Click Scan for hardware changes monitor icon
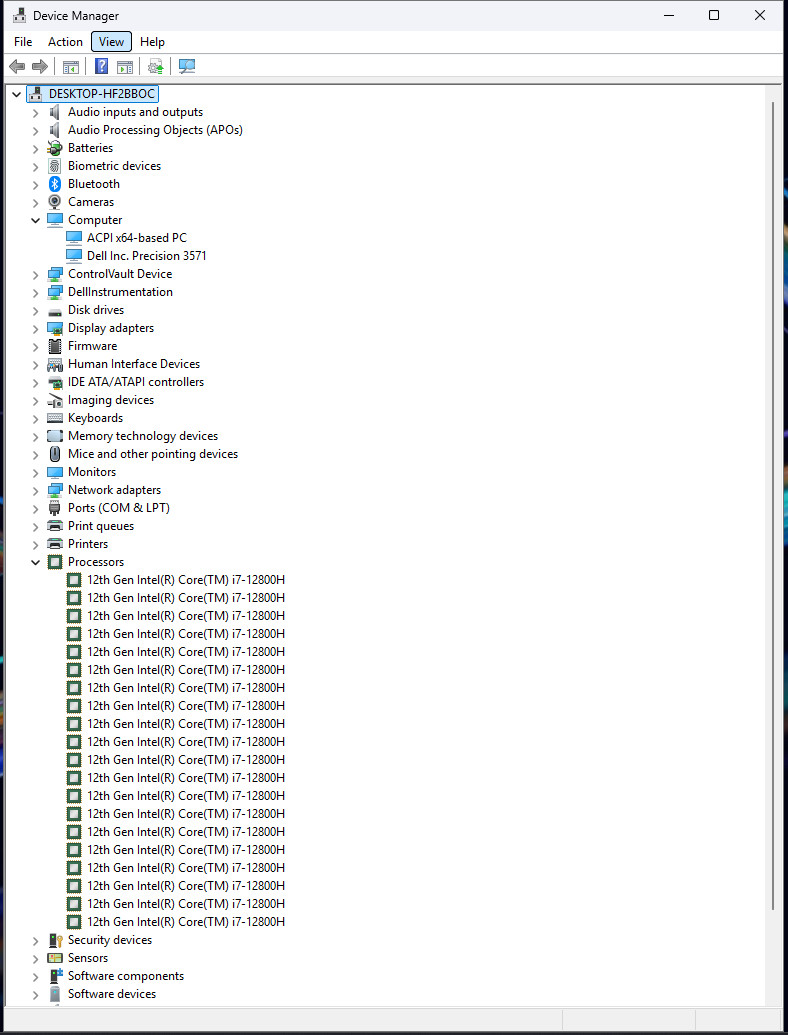This screenshot has width=788, height=1035. click(187, 66)
